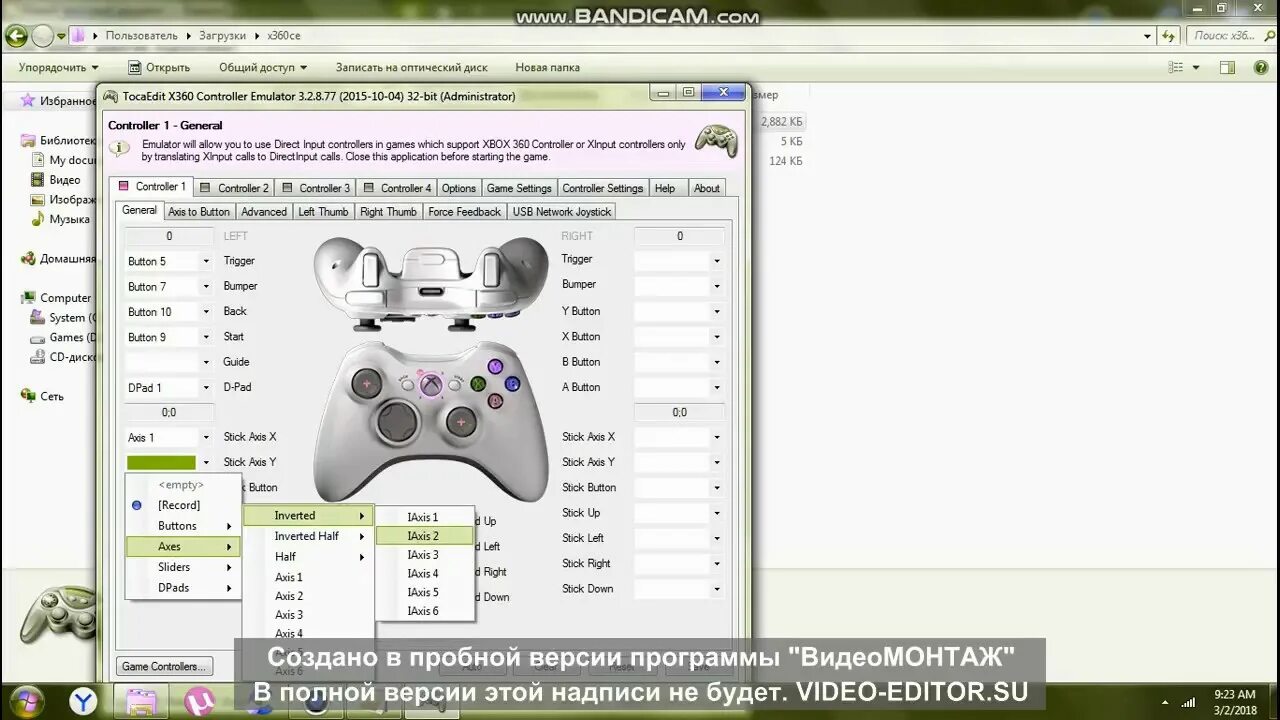Screen dimensions: 1280x720
Task: Open Explorer help question mark icon
Action: point(1260,67)
